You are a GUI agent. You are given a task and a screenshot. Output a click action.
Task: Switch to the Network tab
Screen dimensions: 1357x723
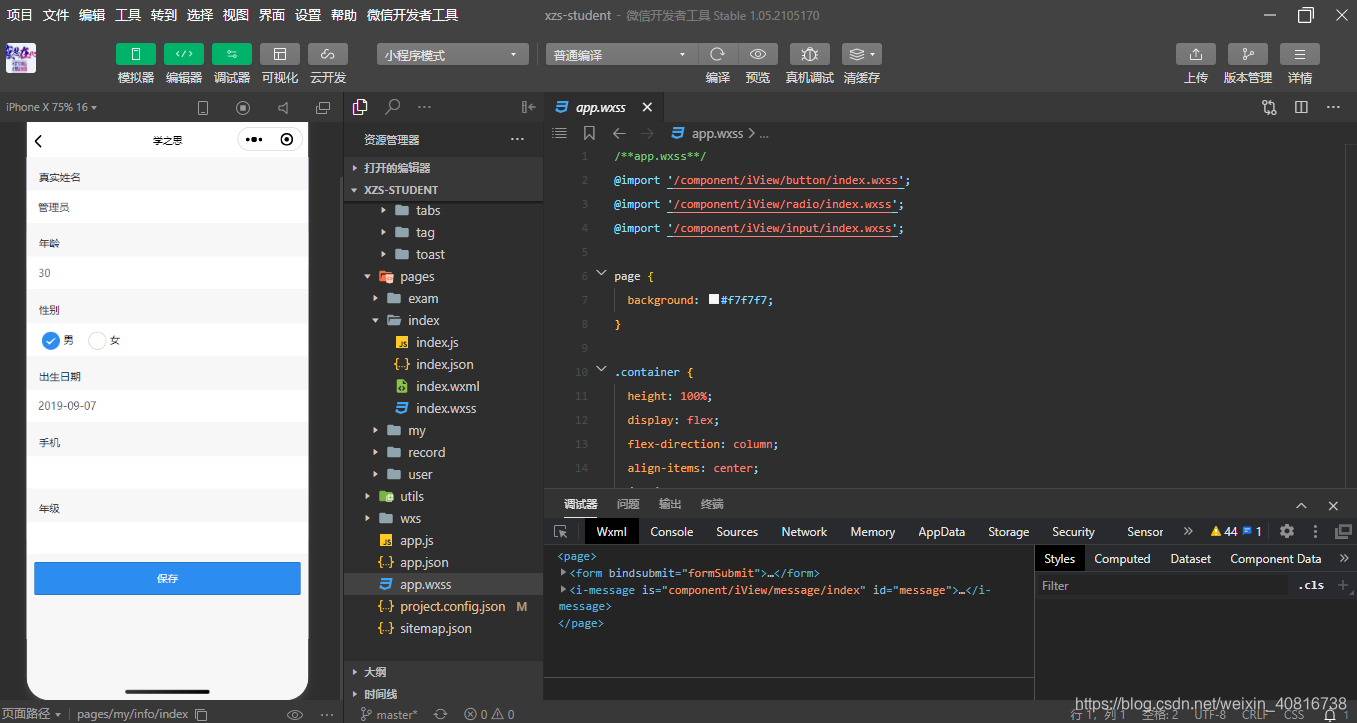[x=804, y=532]
